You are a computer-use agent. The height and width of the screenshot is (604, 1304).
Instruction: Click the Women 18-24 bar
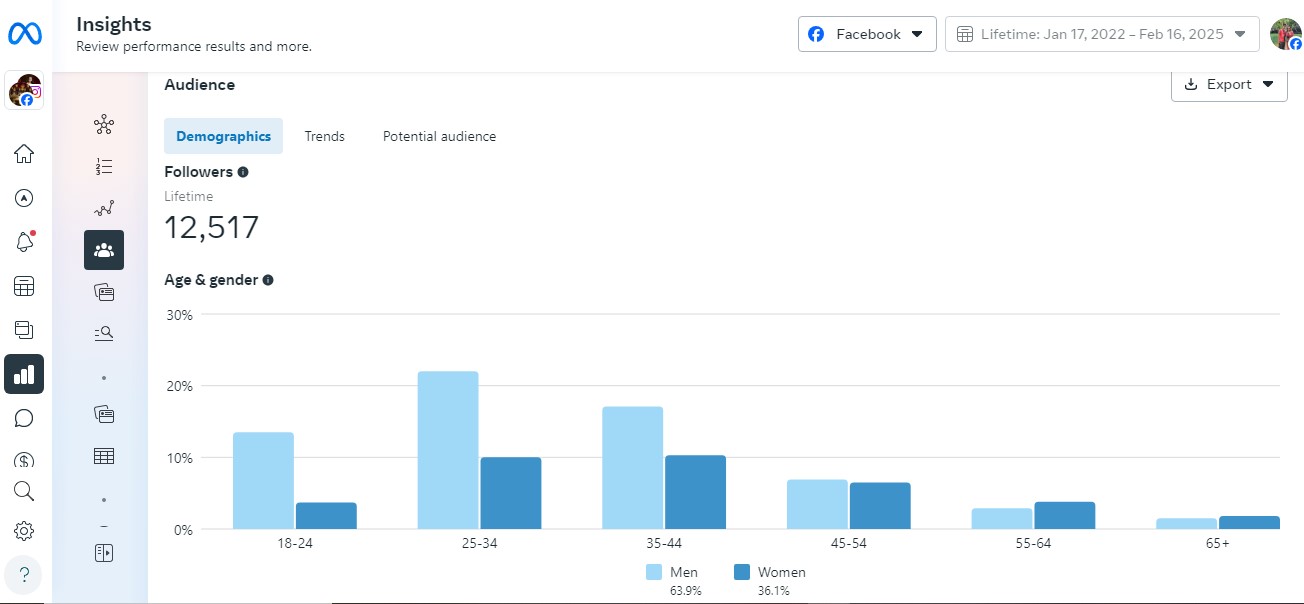326,515
